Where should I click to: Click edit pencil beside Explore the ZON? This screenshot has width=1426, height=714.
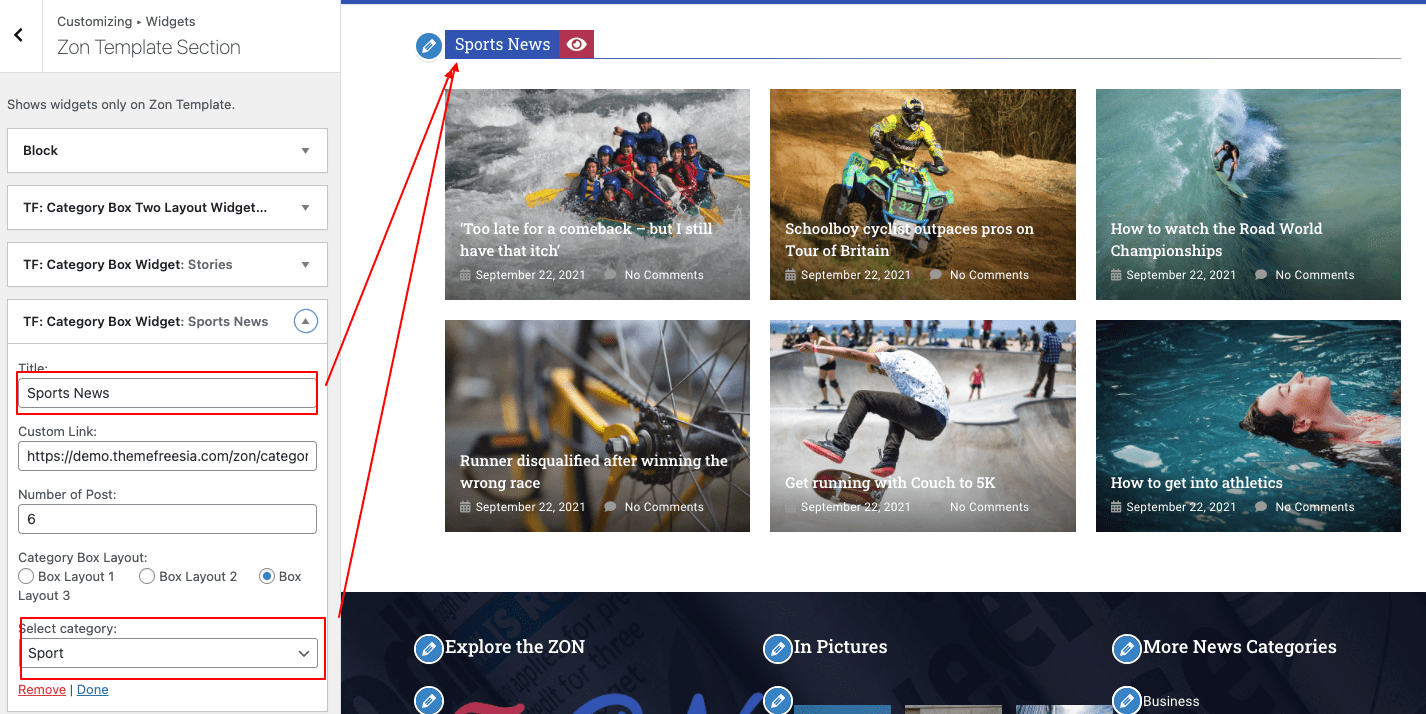coord(429,649)
